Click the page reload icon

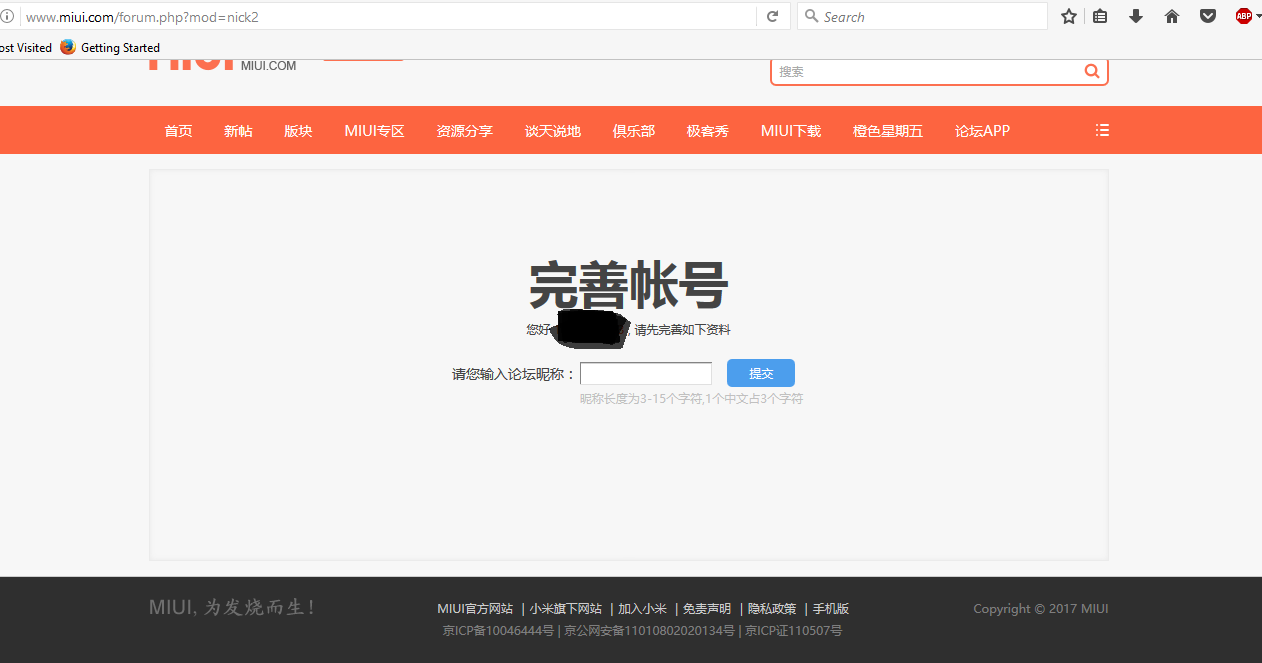[x=772, y=17]
